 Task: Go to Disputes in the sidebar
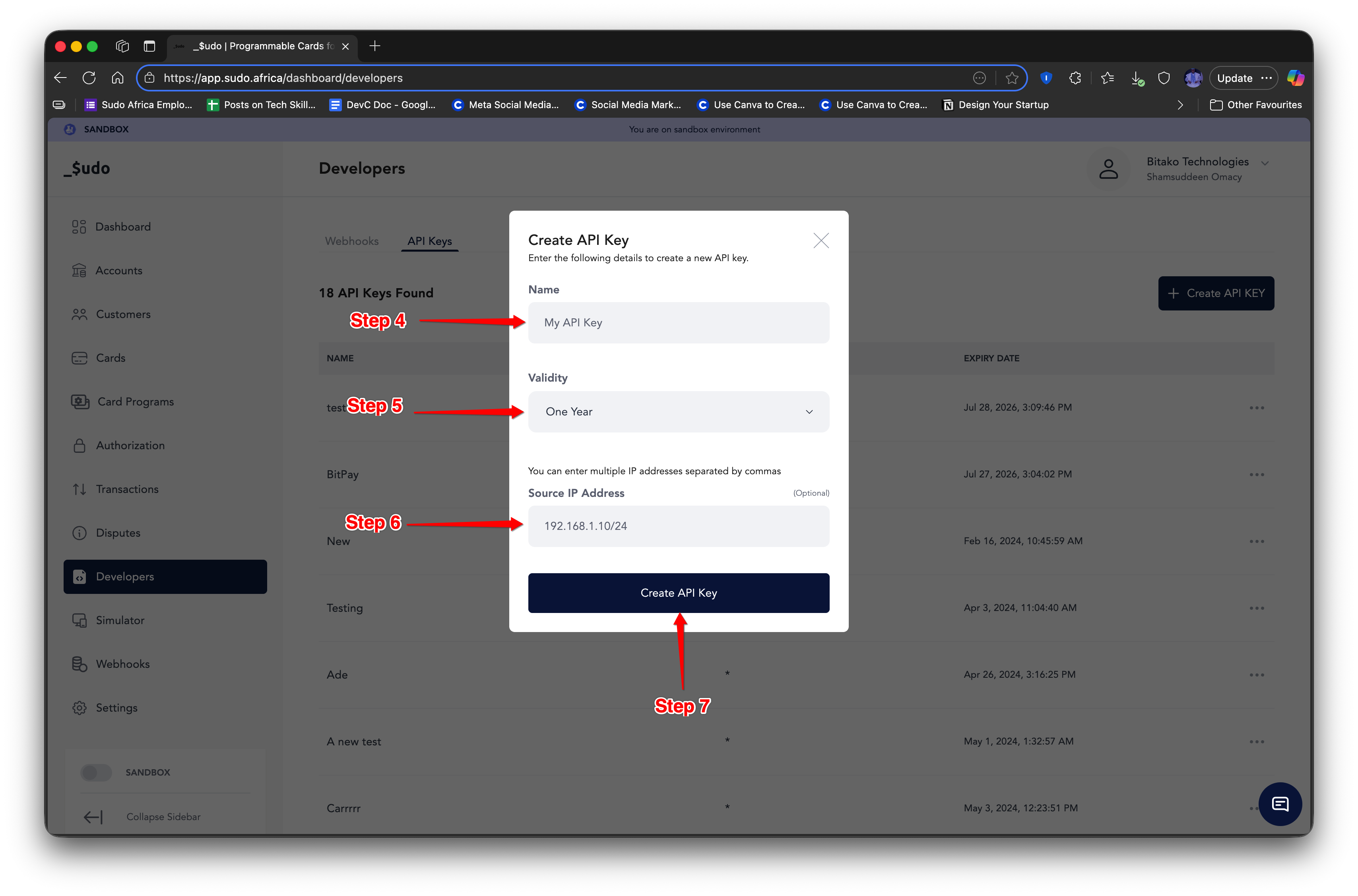[x=118, y=533]
